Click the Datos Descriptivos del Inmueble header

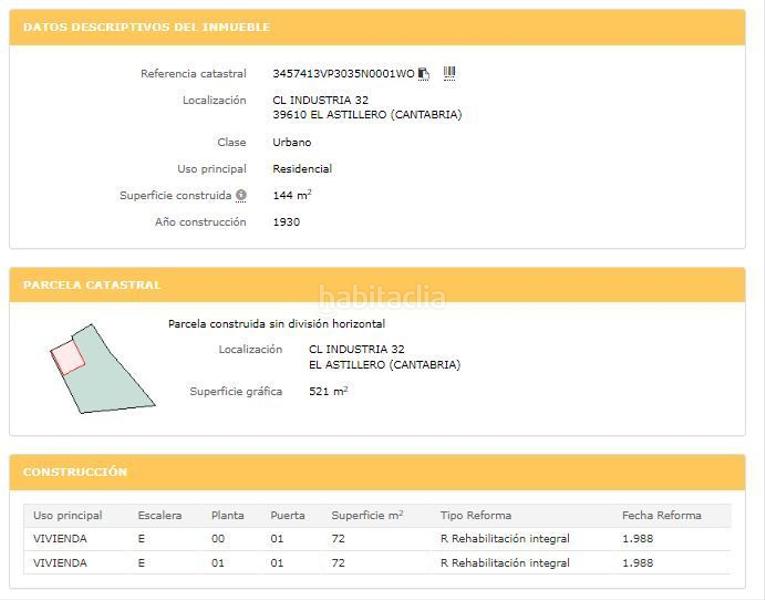[146, 28]
